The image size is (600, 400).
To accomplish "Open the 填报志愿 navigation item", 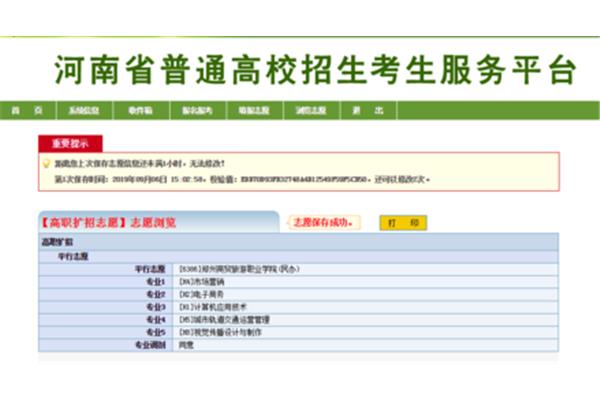I will point(254,111).
